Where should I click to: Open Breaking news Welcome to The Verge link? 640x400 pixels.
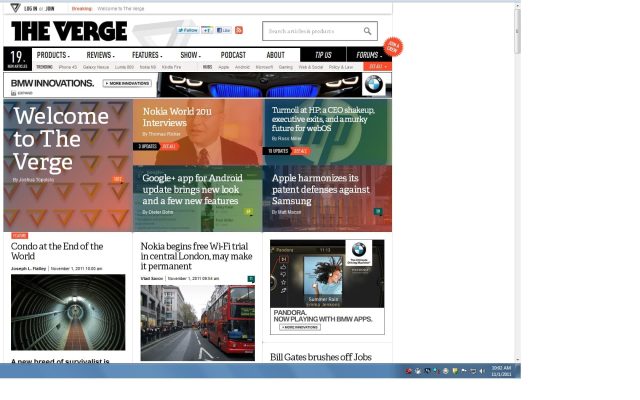121,8
